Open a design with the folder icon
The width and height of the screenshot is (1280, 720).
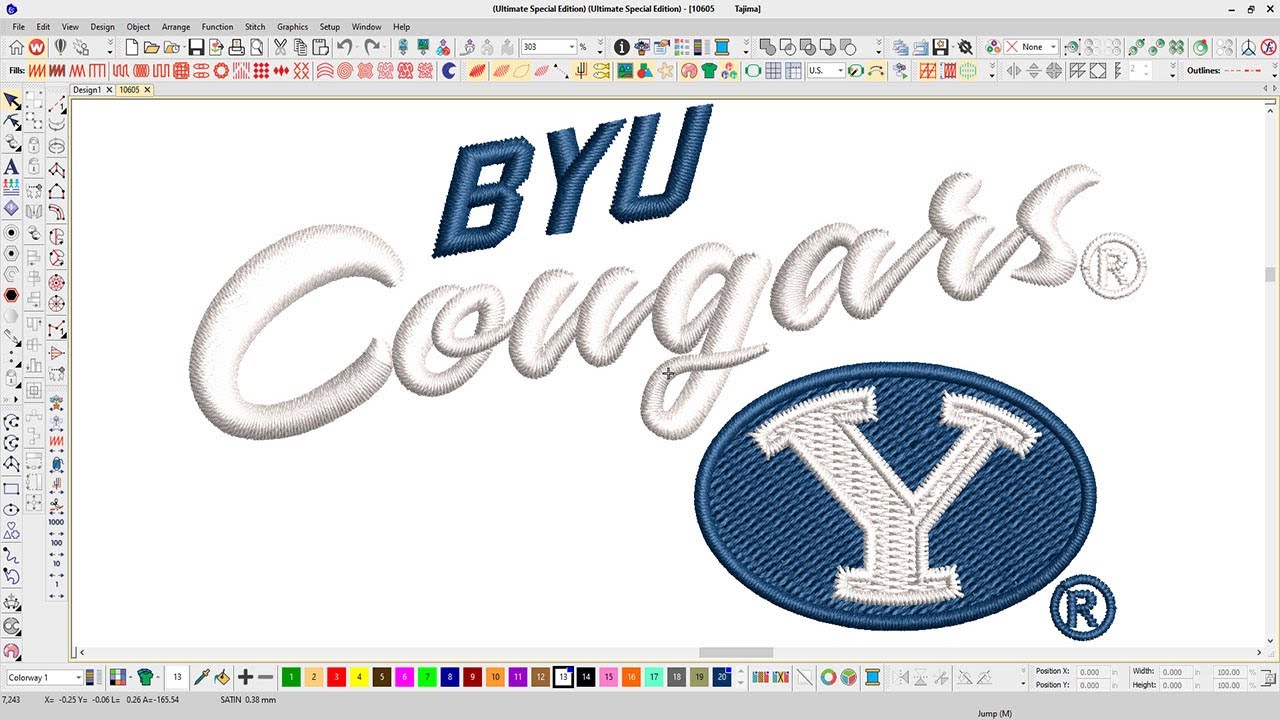tap(151, 47)
